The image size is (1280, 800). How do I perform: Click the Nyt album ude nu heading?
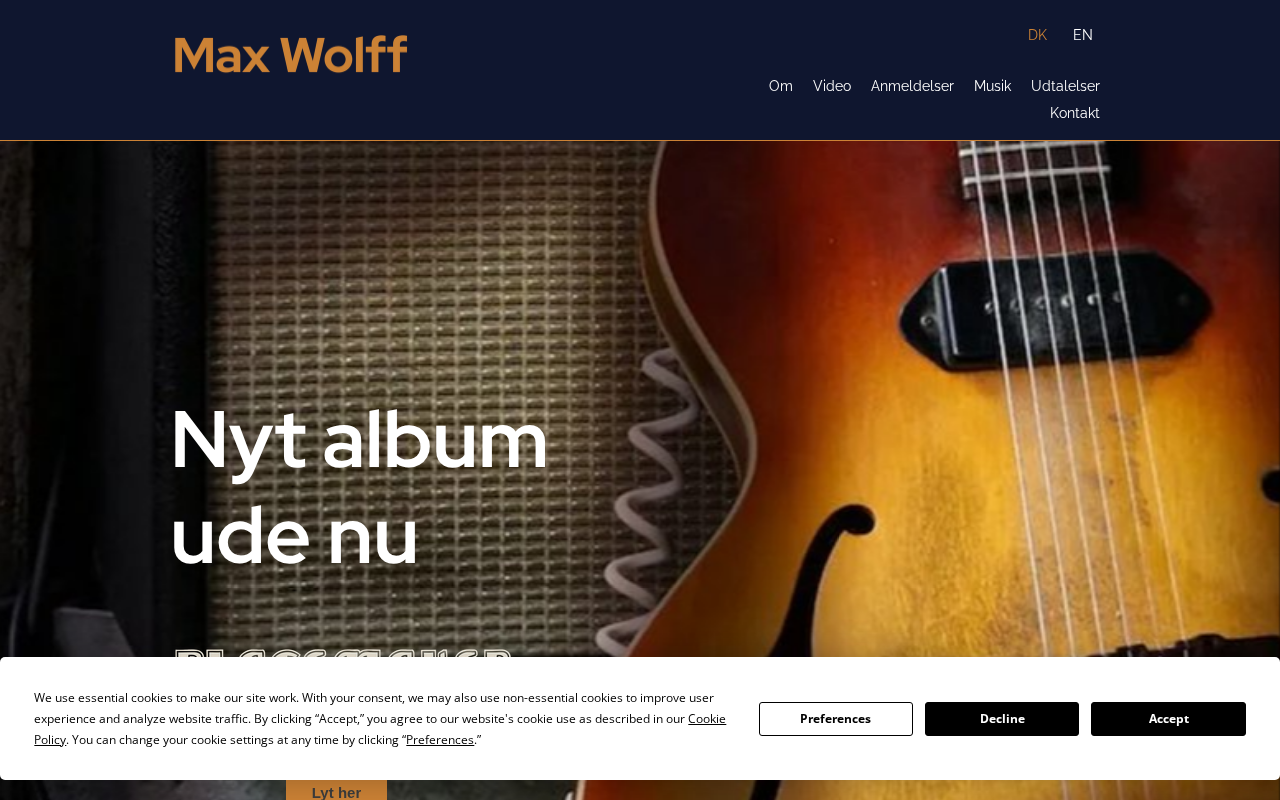point(359,488)
